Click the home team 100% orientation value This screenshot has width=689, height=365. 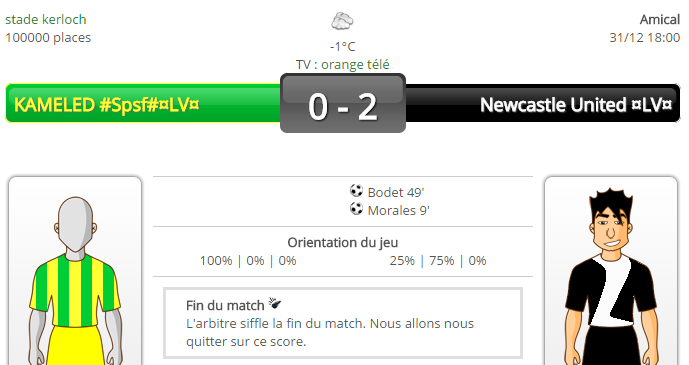pyautogui.click(x=216, y=261)
